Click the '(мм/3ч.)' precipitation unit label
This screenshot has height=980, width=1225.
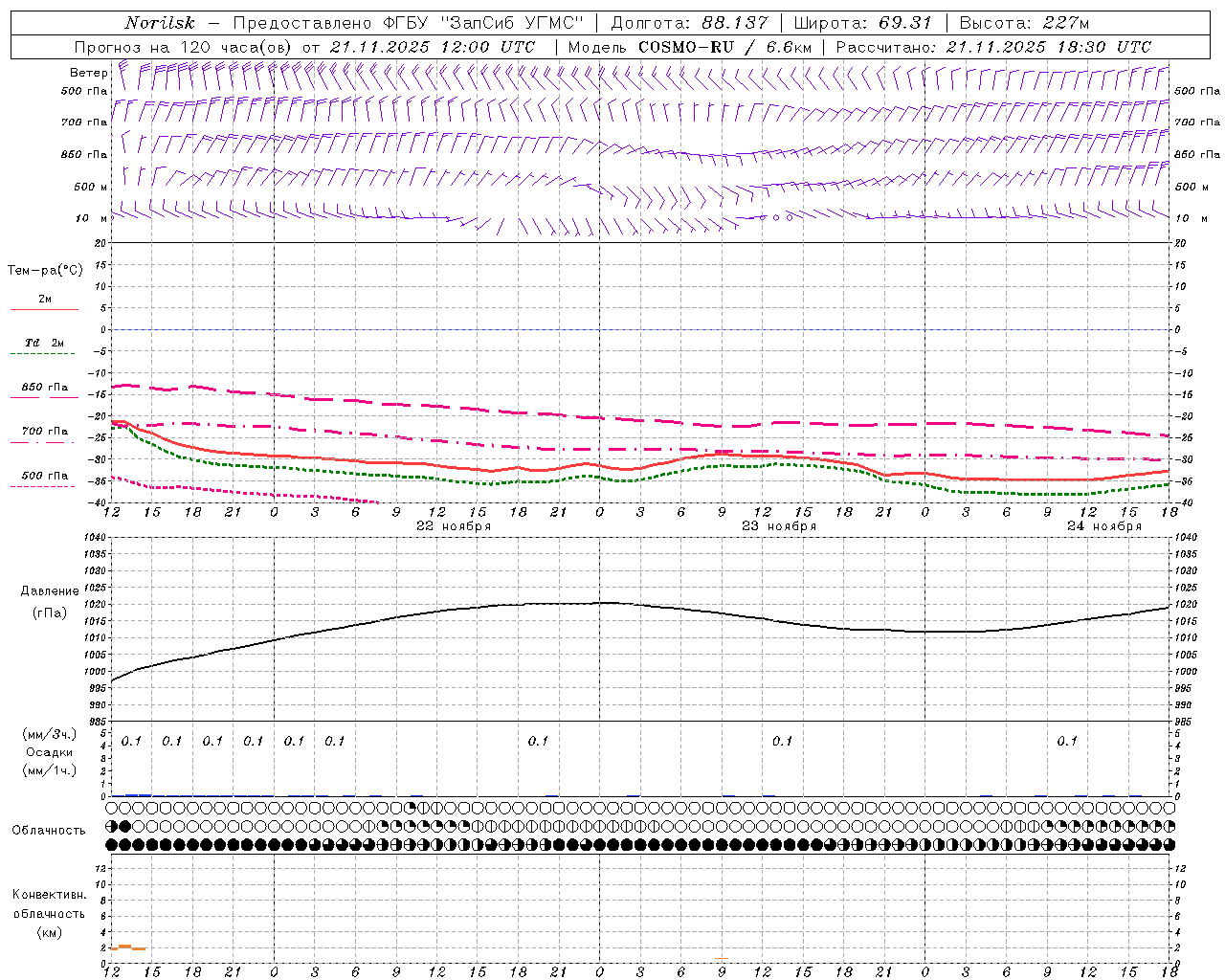tap(49, 734)
